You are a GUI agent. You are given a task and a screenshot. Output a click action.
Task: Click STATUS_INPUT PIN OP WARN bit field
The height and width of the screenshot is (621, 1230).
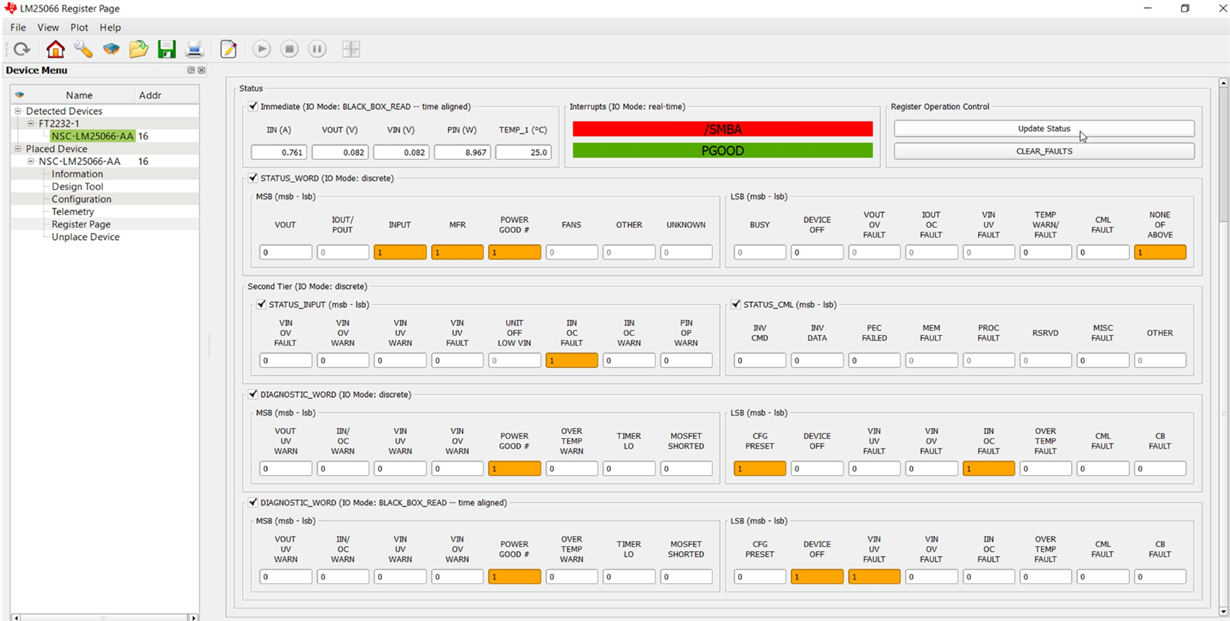pyautogui.click(x=686, y=360)
